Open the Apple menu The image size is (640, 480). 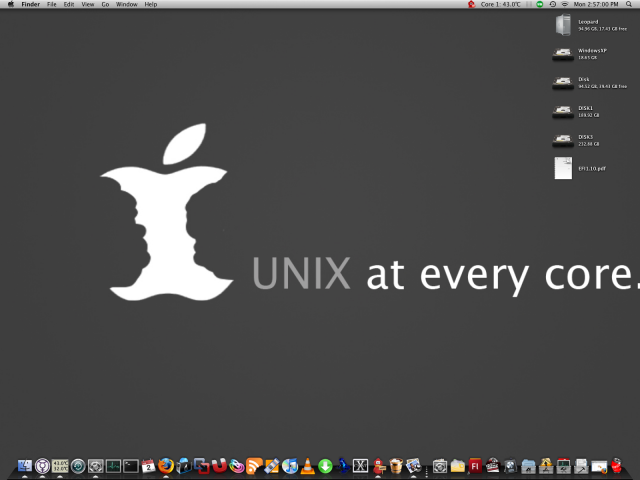tap(11, 4)
